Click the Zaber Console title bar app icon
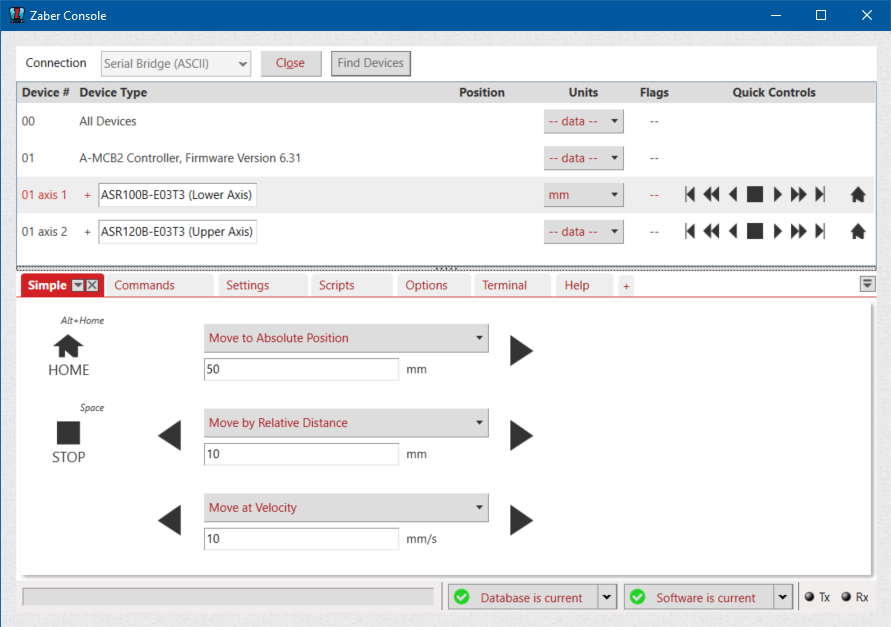This screenshot has width=891, height=627. [17, 15]
